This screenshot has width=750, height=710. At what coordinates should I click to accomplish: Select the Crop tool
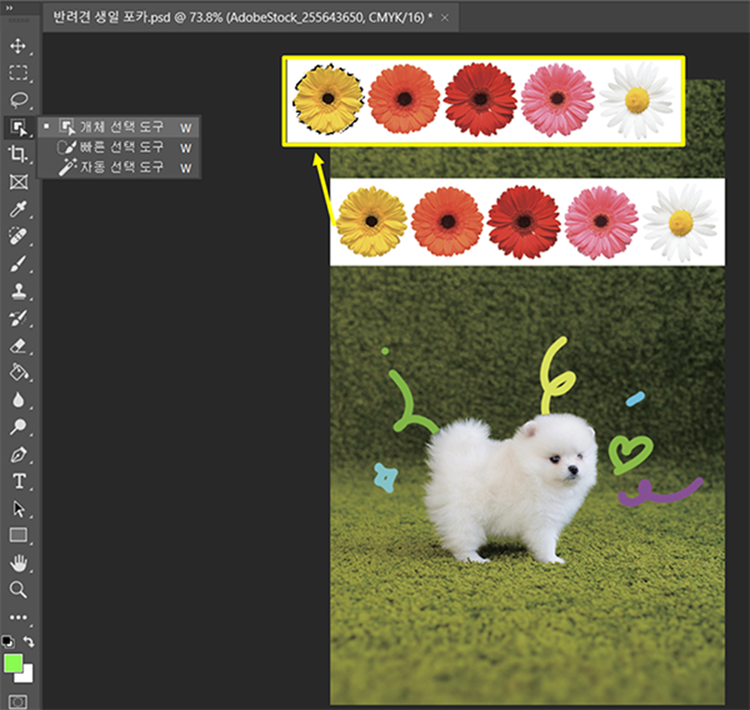point(18,154)
